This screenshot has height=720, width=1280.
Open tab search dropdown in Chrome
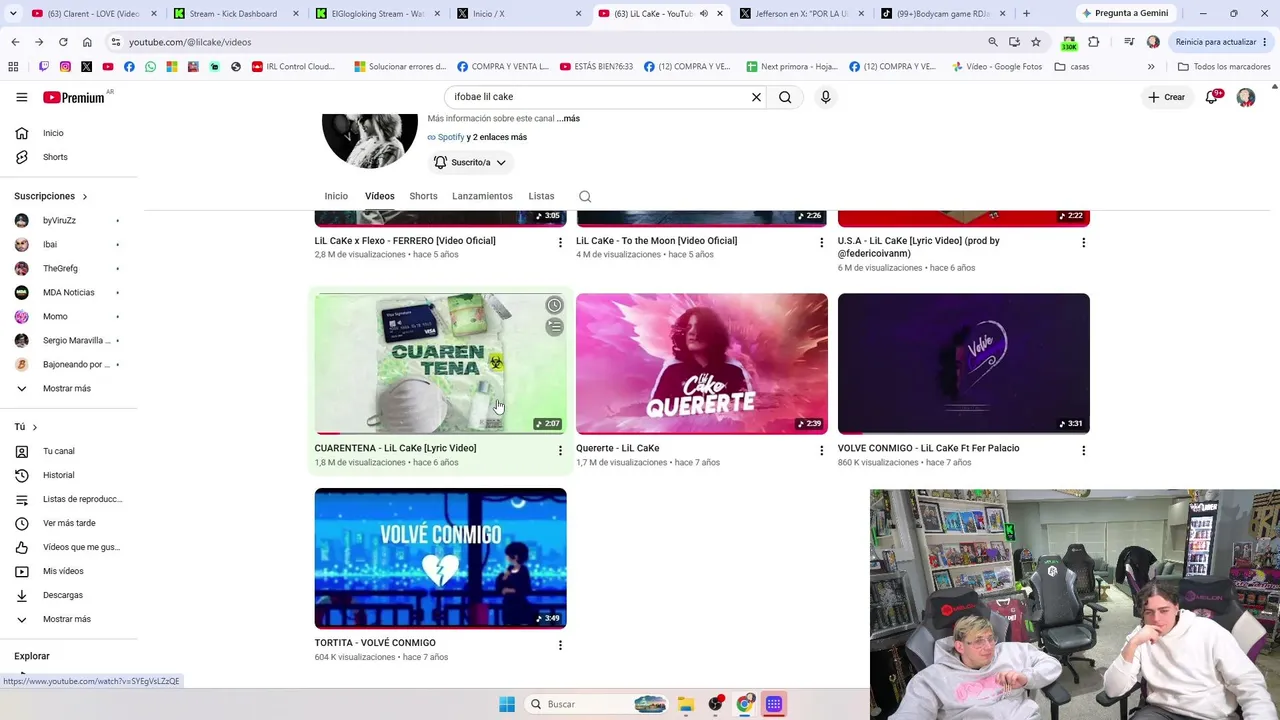pos(13,14)
